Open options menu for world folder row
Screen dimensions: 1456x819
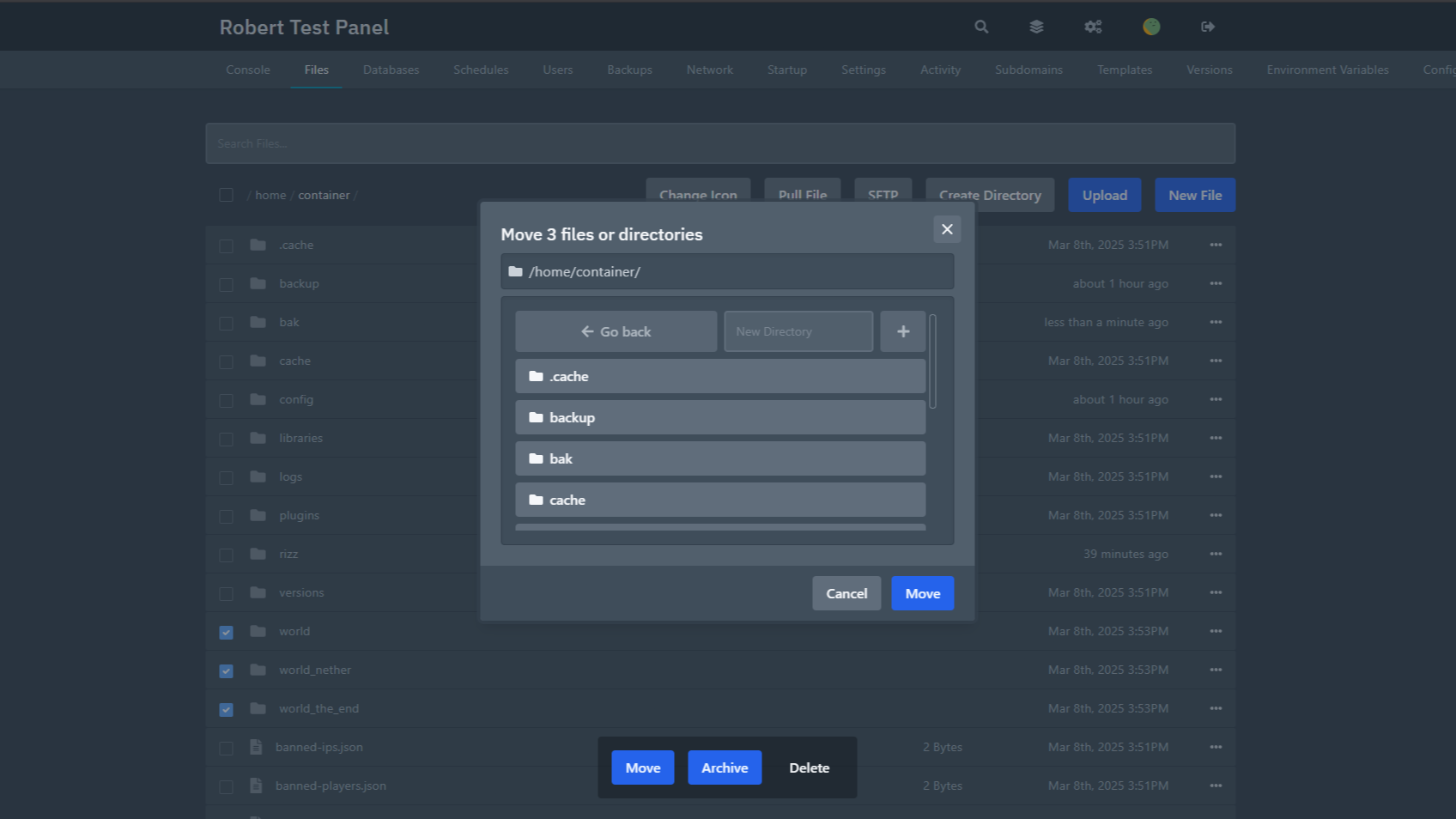[1216, 631]
